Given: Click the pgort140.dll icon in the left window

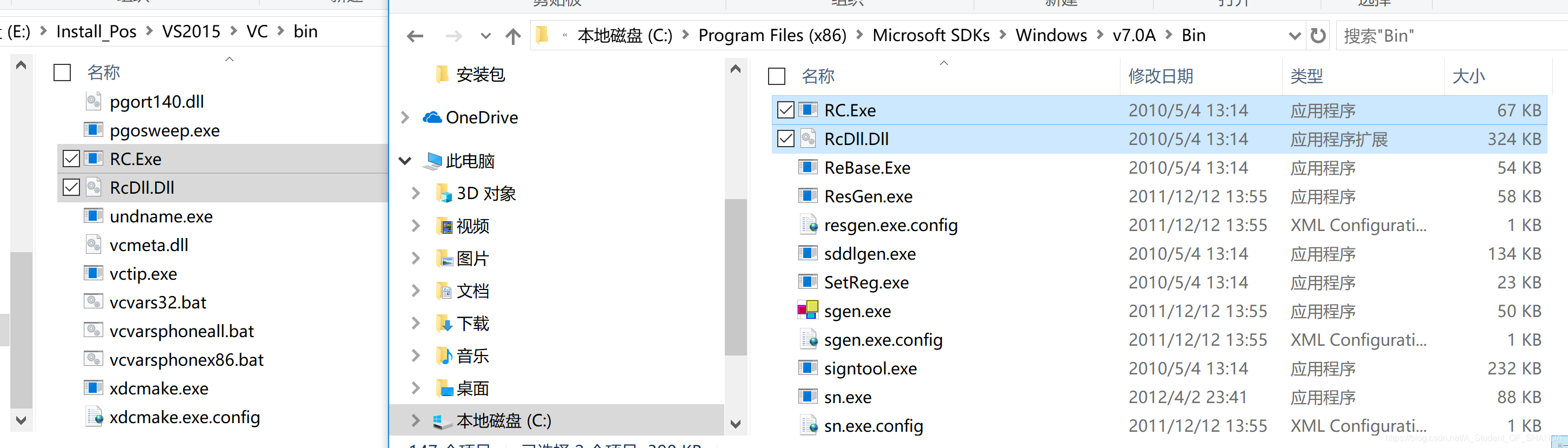Looking at the screenshot, I should [x=93, y=101].
